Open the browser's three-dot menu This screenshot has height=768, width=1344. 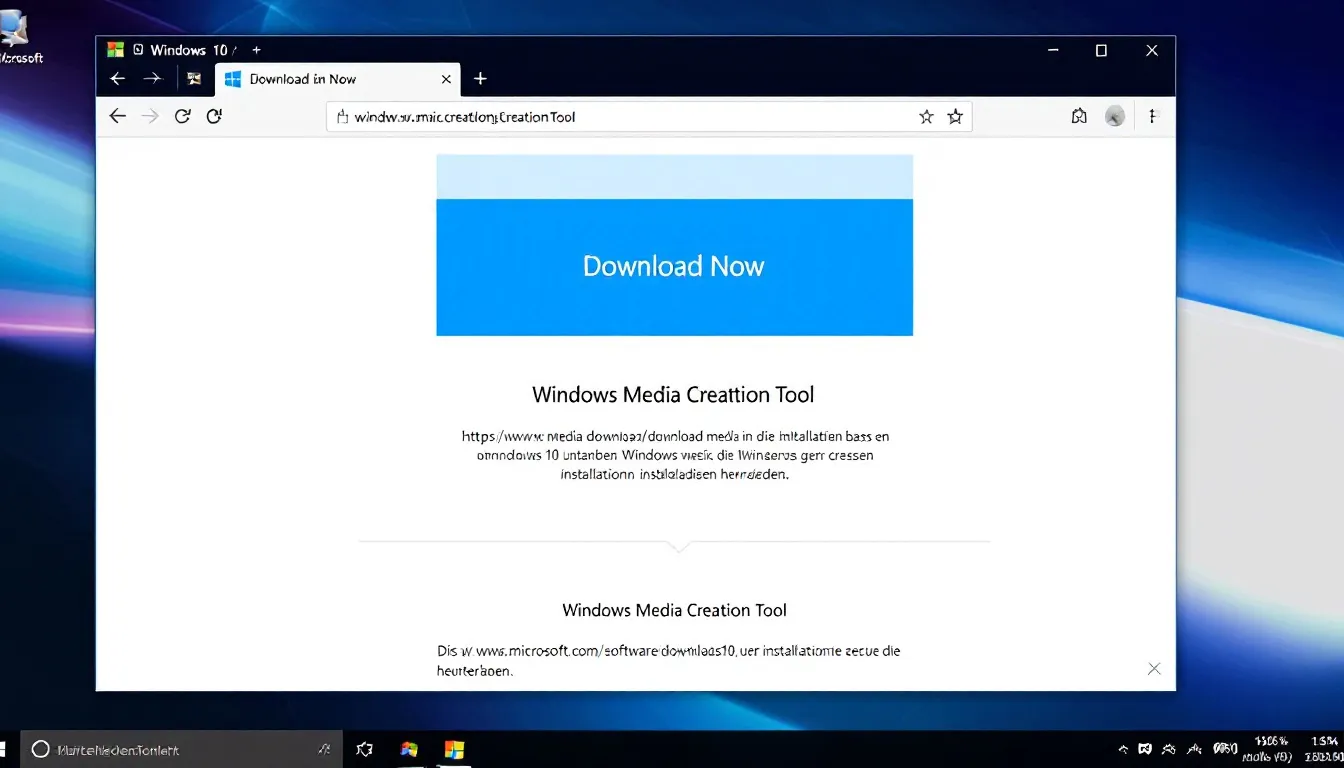coord(1153,116)
